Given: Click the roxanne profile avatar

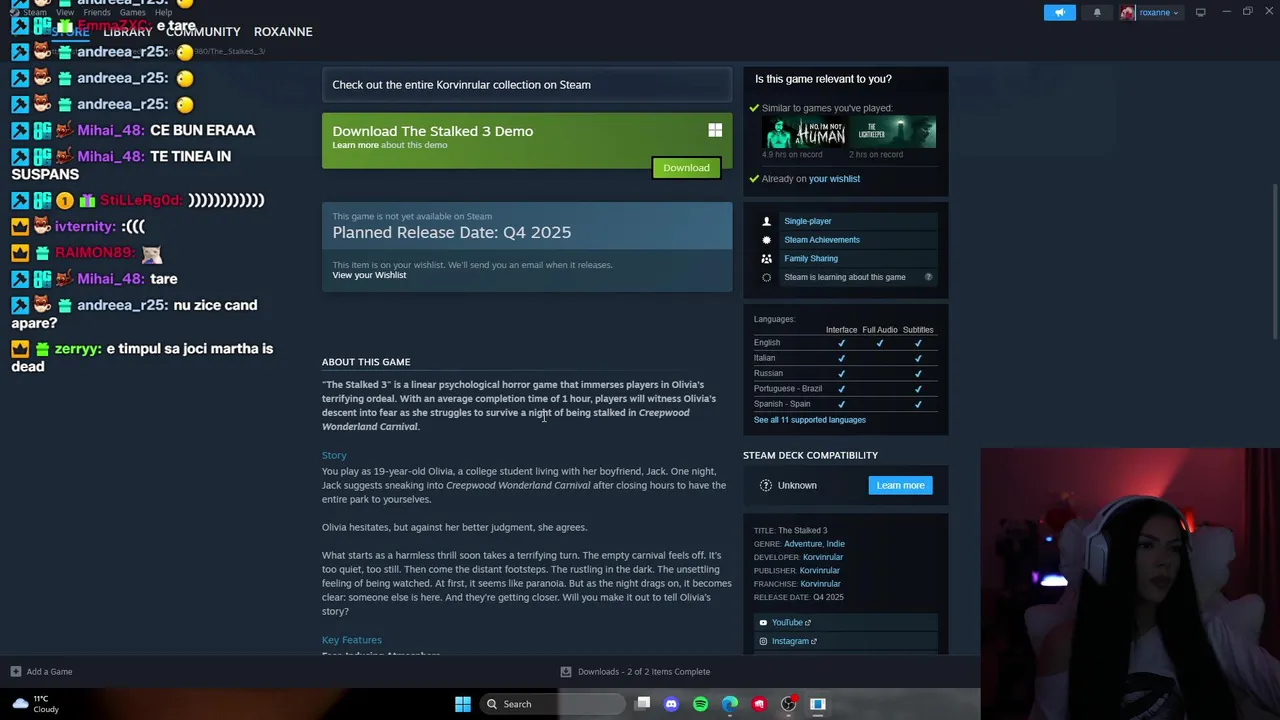Looking at the screenshot, I should tap(1128, 12).
